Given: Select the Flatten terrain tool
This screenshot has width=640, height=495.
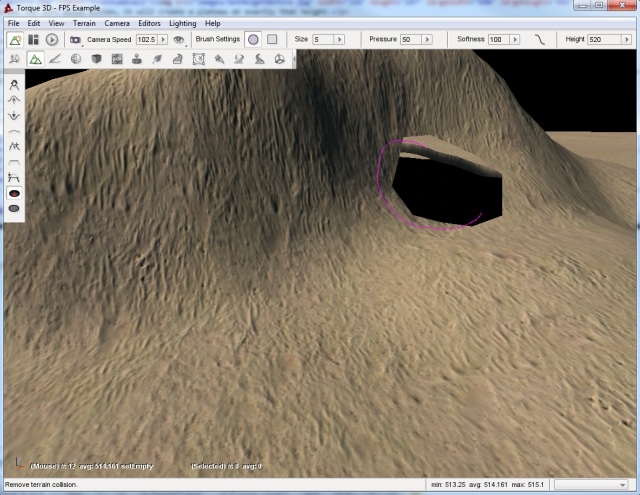Looking at the screenshot, I should point(15,161).
